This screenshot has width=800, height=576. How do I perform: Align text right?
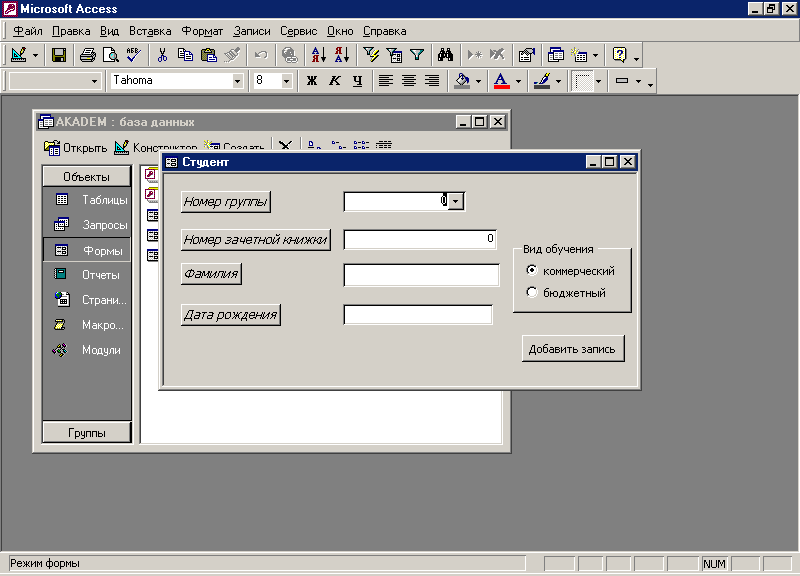click(x=432, y=81)
